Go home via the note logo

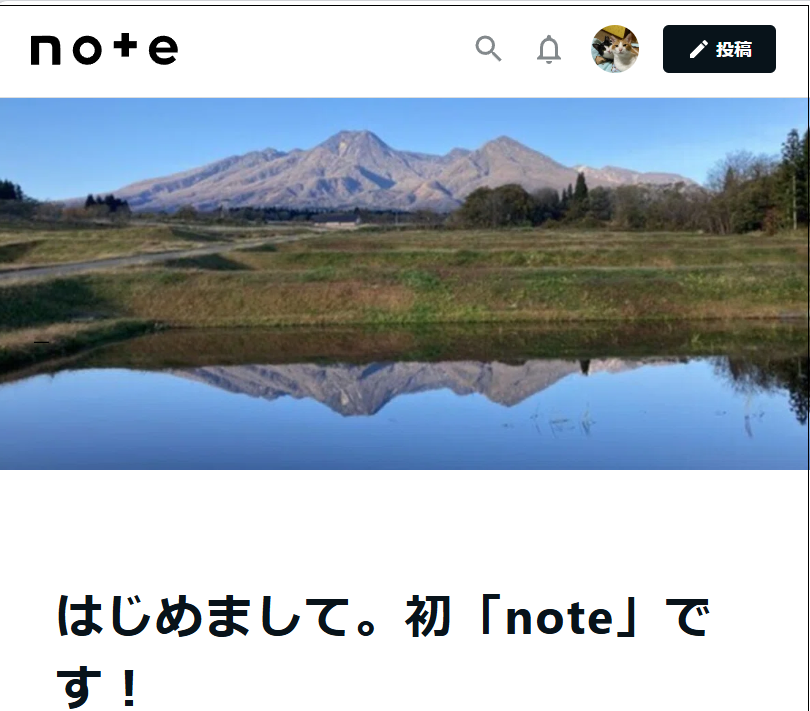[104, 50]
